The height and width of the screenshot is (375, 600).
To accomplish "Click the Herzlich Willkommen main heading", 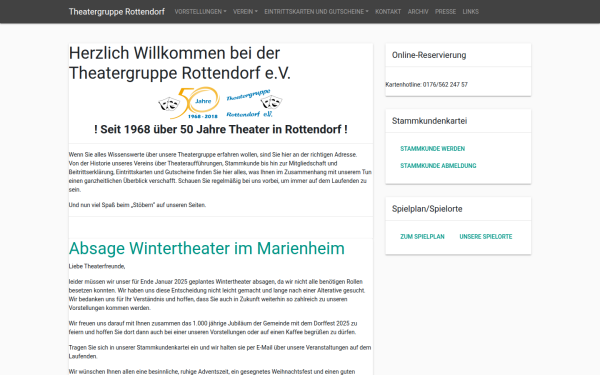I will point(180,63).
